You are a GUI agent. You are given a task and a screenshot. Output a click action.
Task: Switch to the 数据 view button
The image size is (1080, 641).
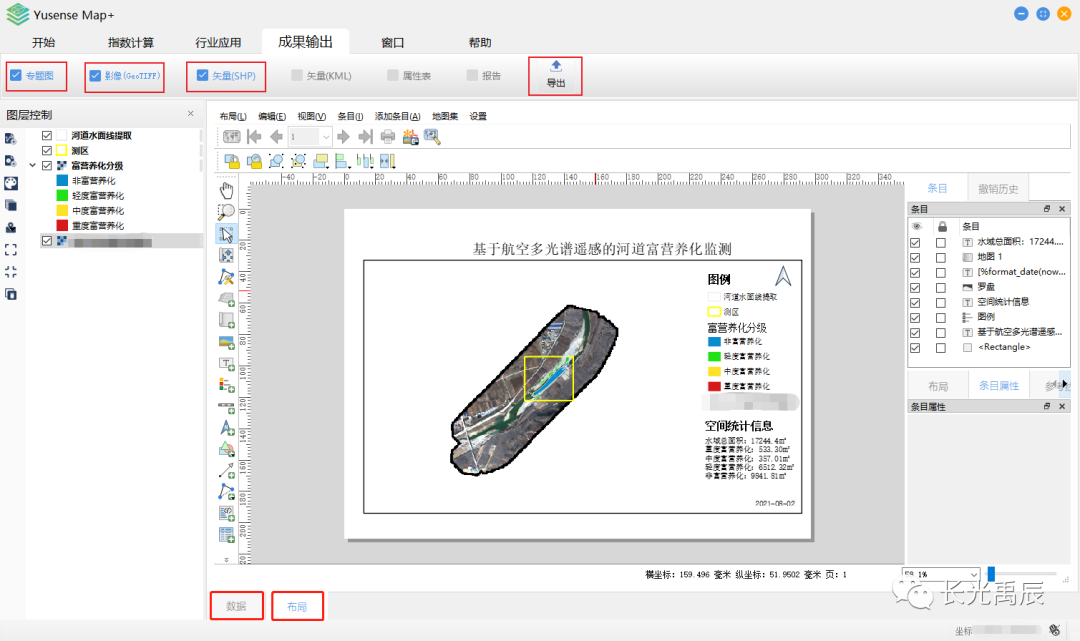(x=236, y=607)
